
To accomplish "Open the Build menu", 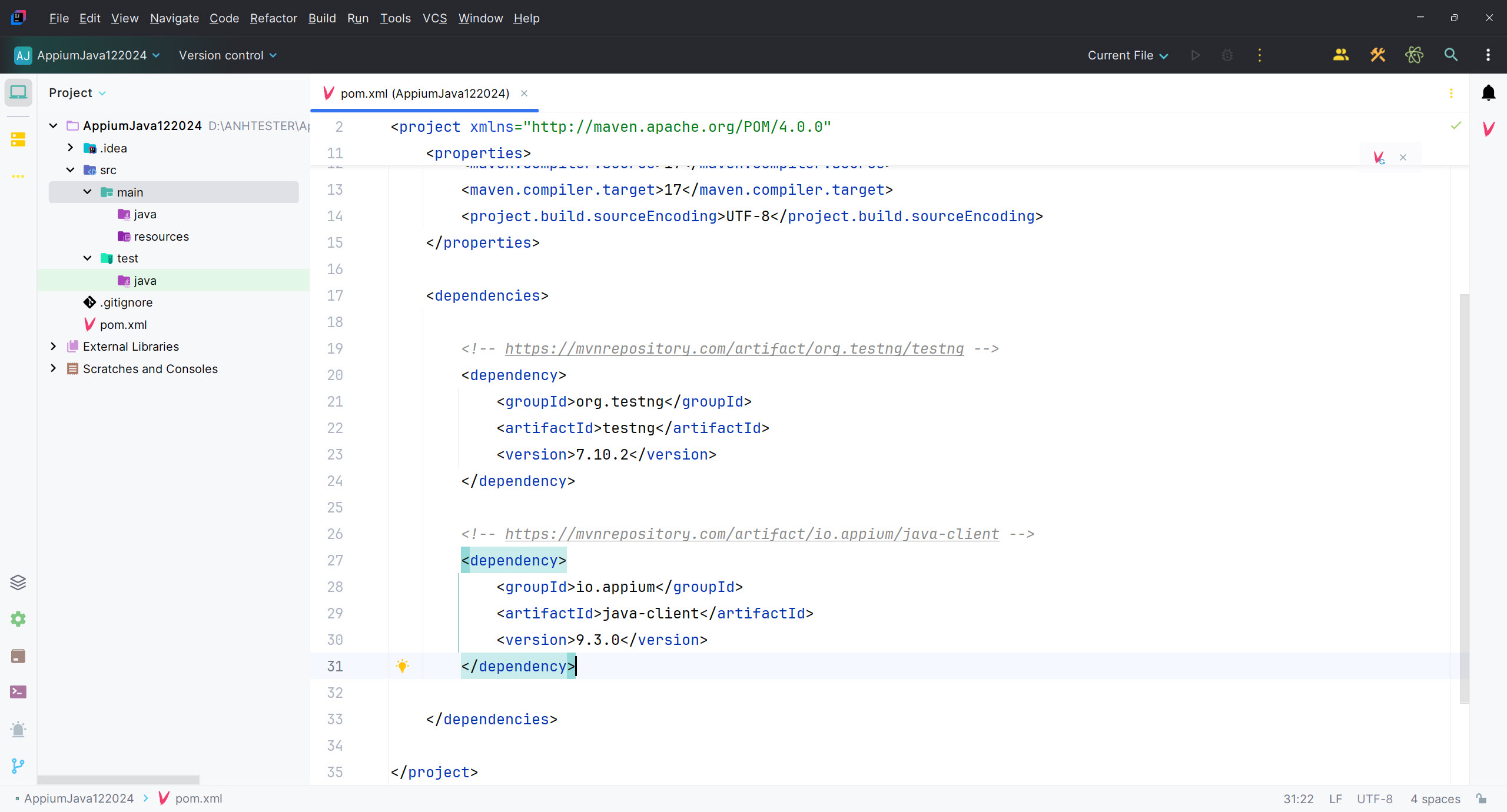I will tap(322, 18).
